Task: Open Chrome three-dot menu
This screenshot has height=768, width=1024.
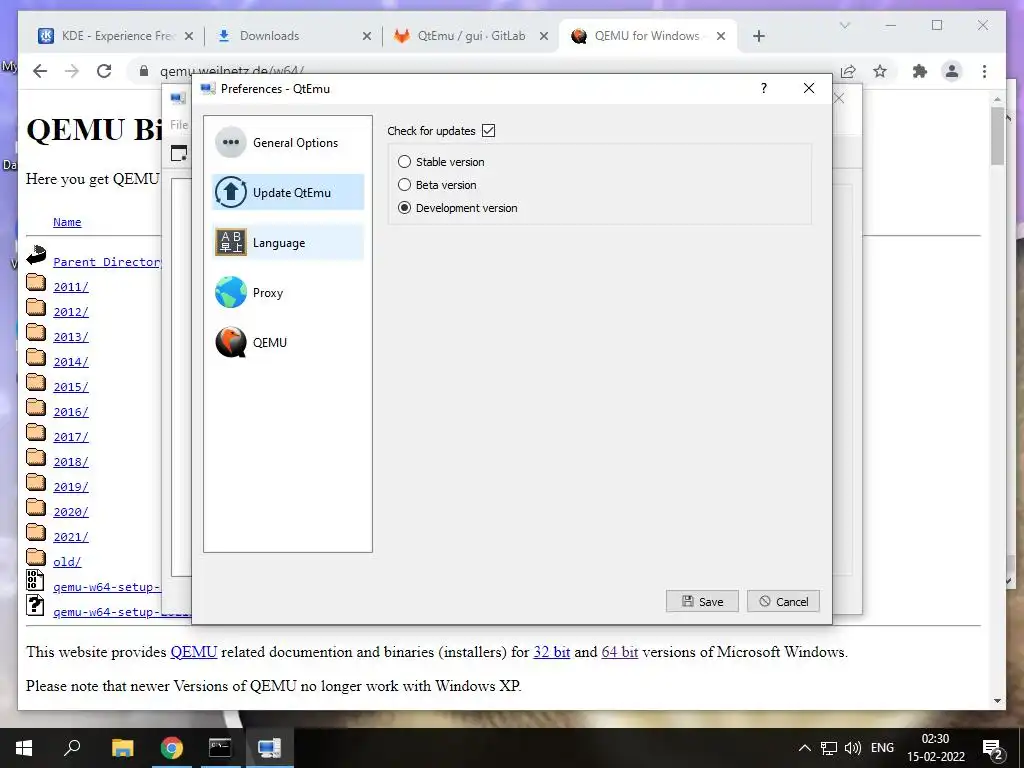Action: click(x=984, y=71)
